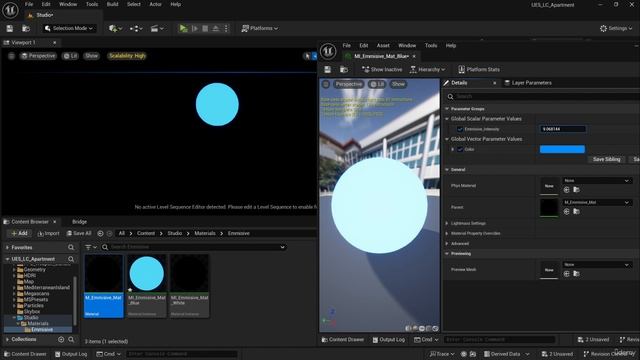Viewport: 640px width, 360px height.
Task: Open the Parent material dropdown
Action: [597, 202]
